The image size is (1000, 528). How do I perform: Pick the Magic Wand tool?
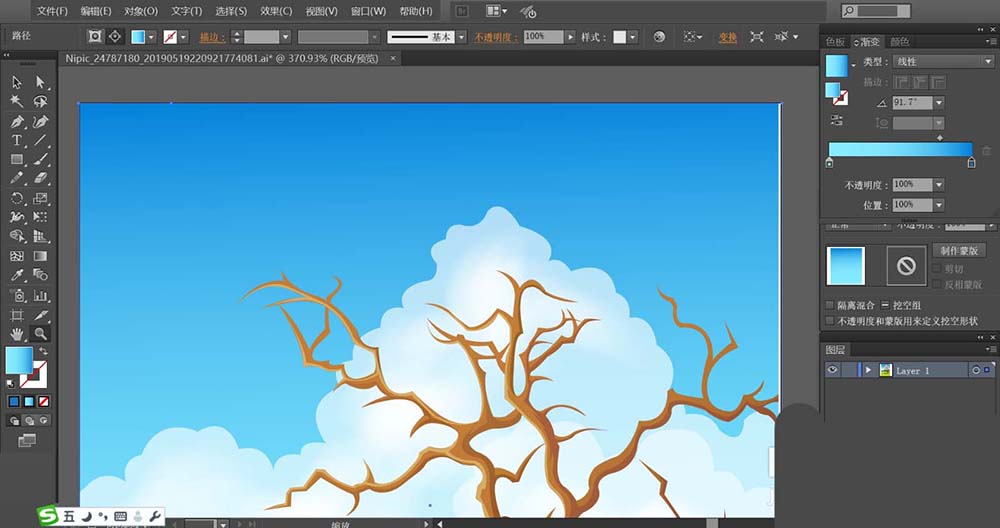(x=17, y=101)
